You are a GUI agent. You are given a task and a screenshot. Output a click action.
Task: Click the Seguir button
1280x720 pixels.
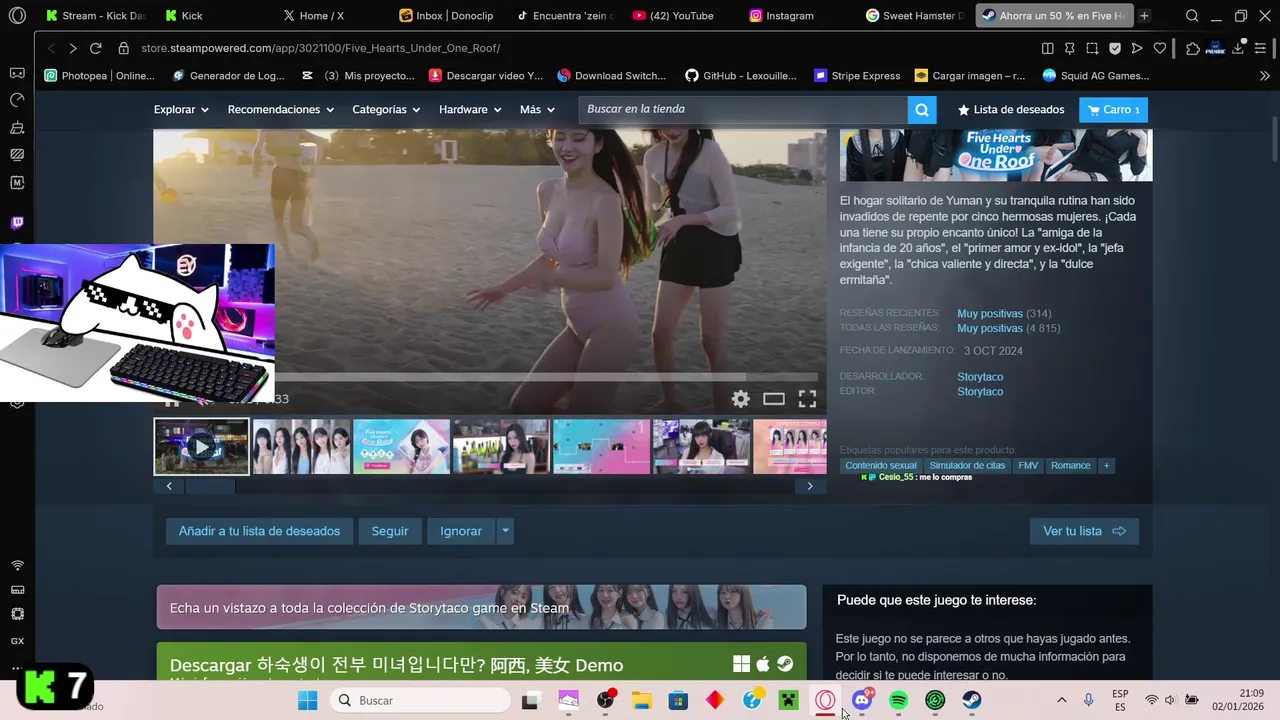[390, 531]
